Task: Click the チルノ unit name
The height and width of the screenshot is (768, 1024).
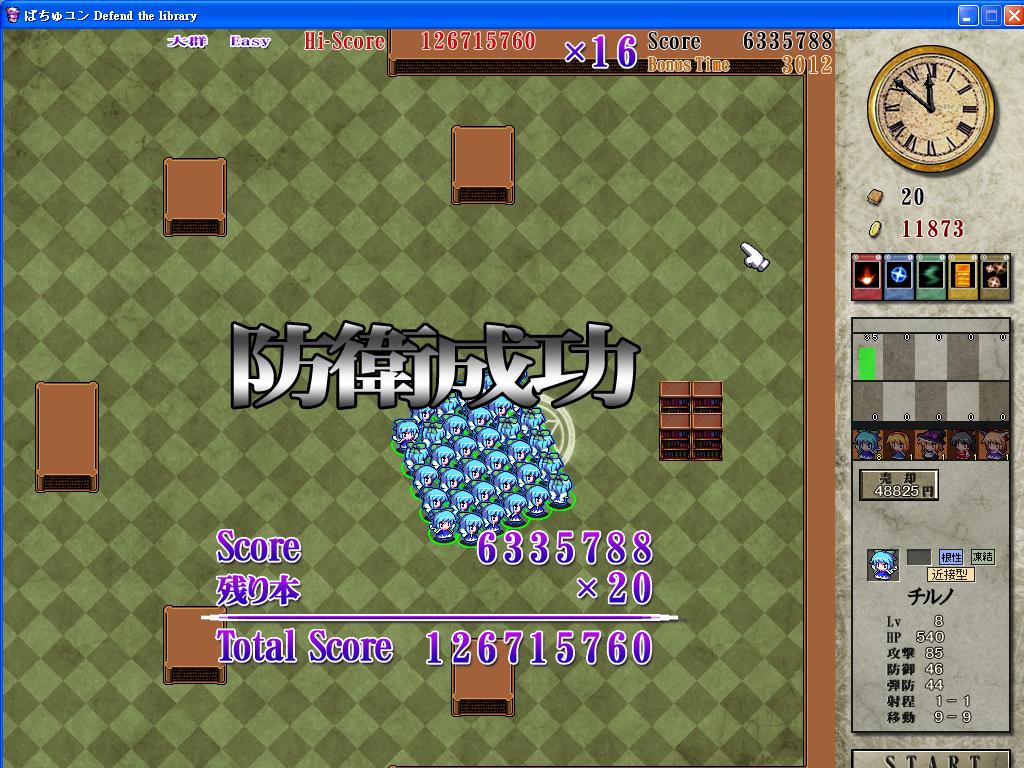Action: [931, 596]
